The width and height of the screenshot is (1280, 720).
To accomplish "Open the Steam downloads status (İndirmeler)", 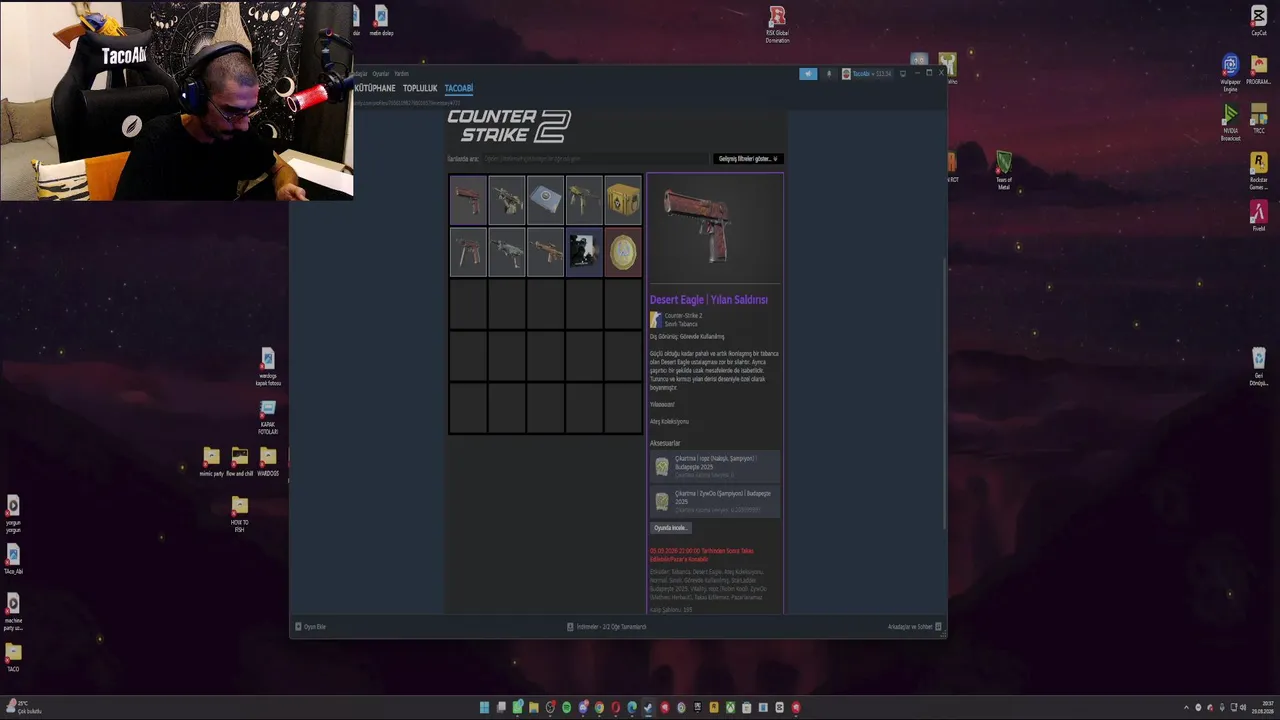I will pyautogui.click(x=607, y=627).
